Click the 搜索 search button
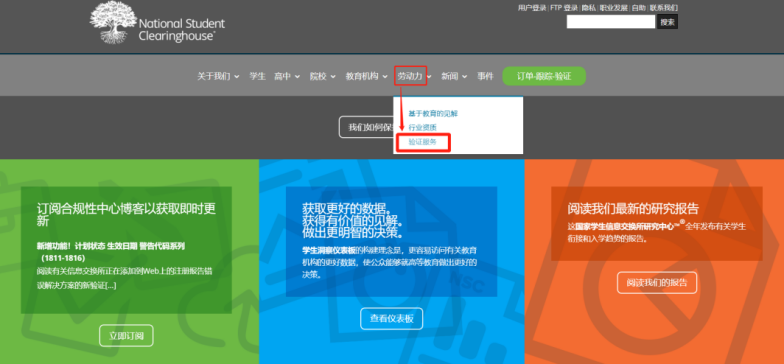 668,22
